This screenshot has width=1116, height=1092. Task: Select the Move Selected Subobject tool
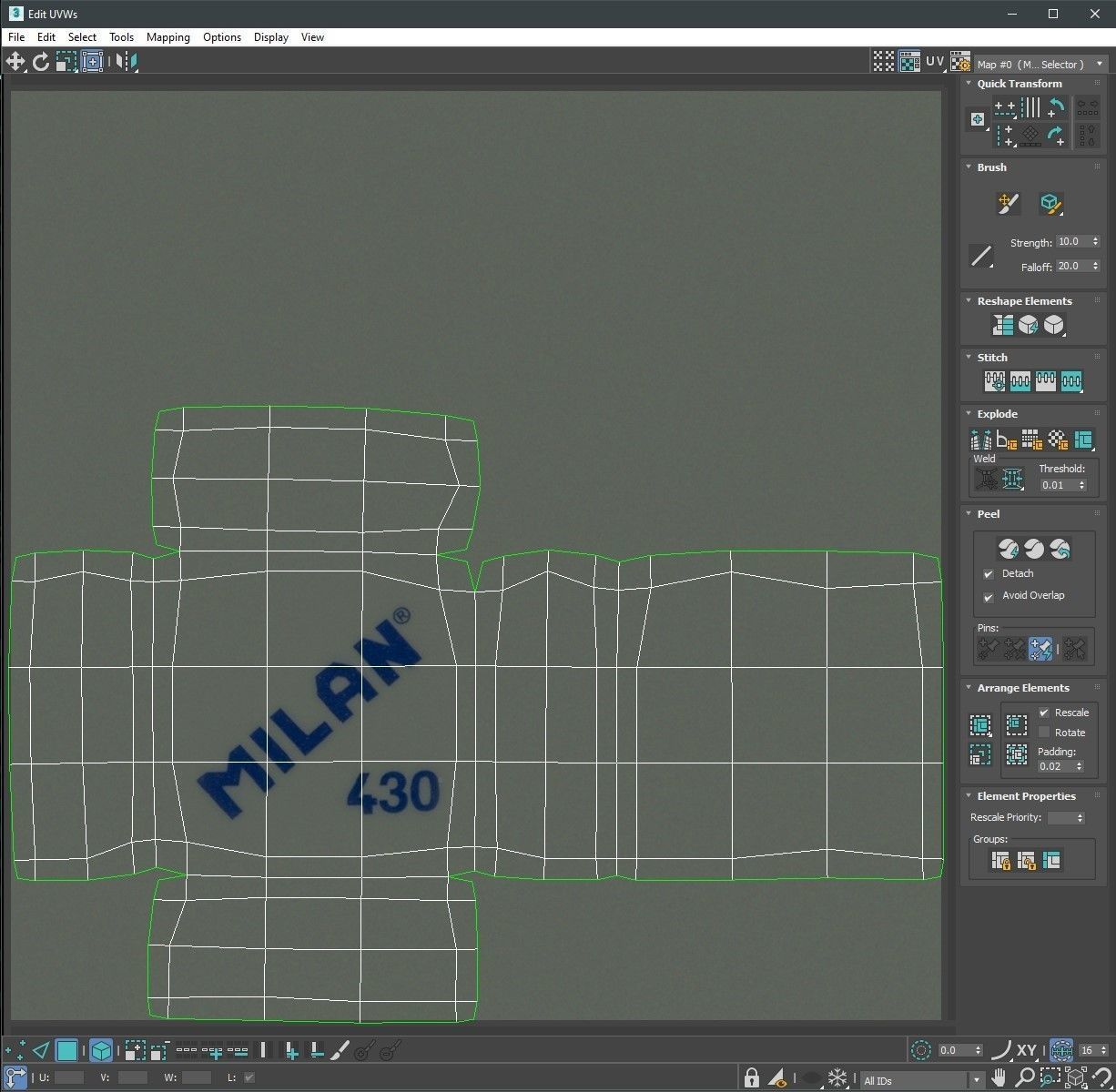pyautogui.click(x=15, y=61)
